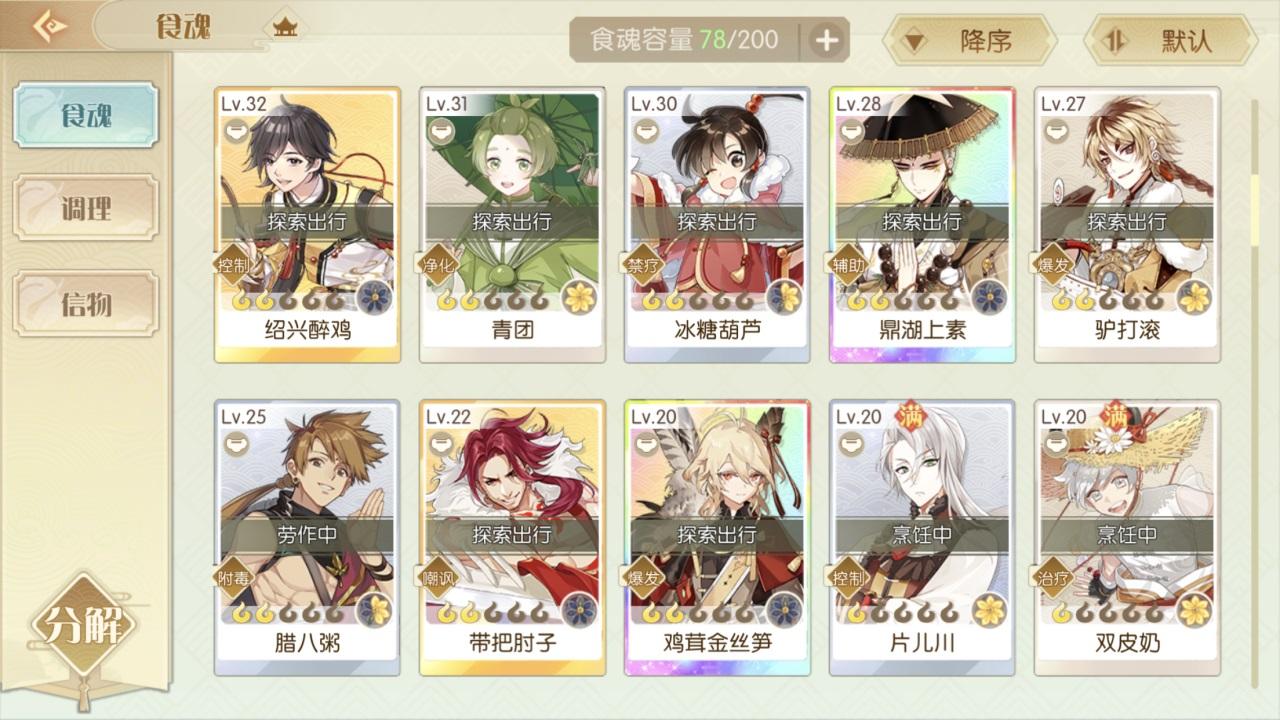Switch to the 调理 tab

point(86,208)
